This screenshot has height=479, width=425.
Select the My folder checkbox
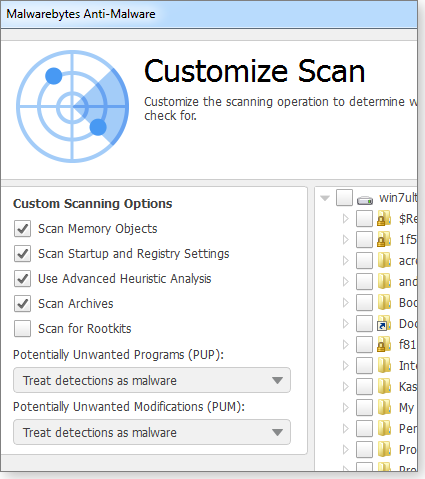364,408
